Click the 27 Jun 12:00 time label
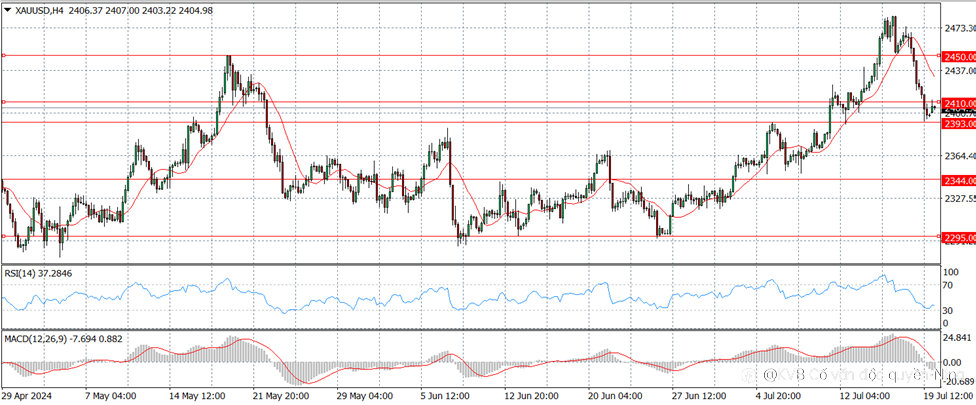The image size is (976, 405). point(700,396)
